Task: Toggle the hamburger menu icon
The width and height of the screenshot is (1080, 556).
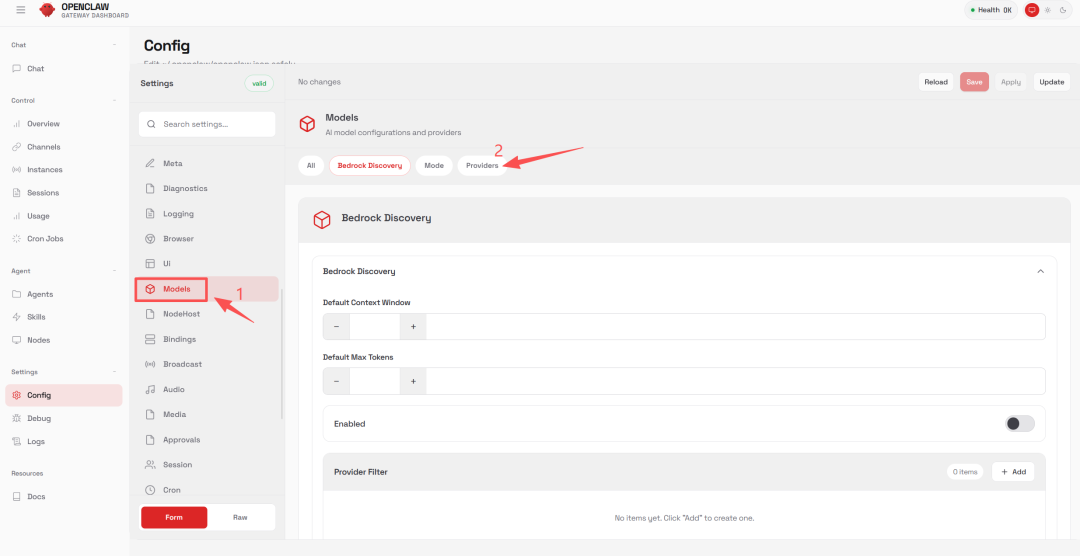Action: pos(21,10)
